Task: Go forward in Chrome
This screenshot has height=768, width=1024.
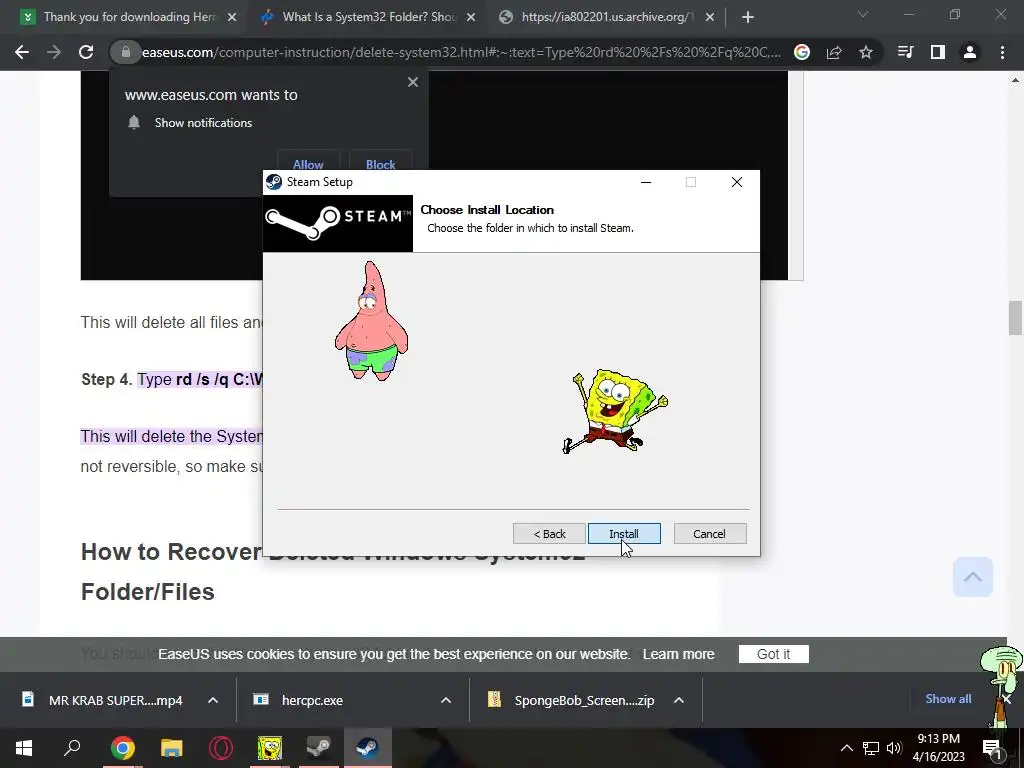Action: [x=54, y=52]
